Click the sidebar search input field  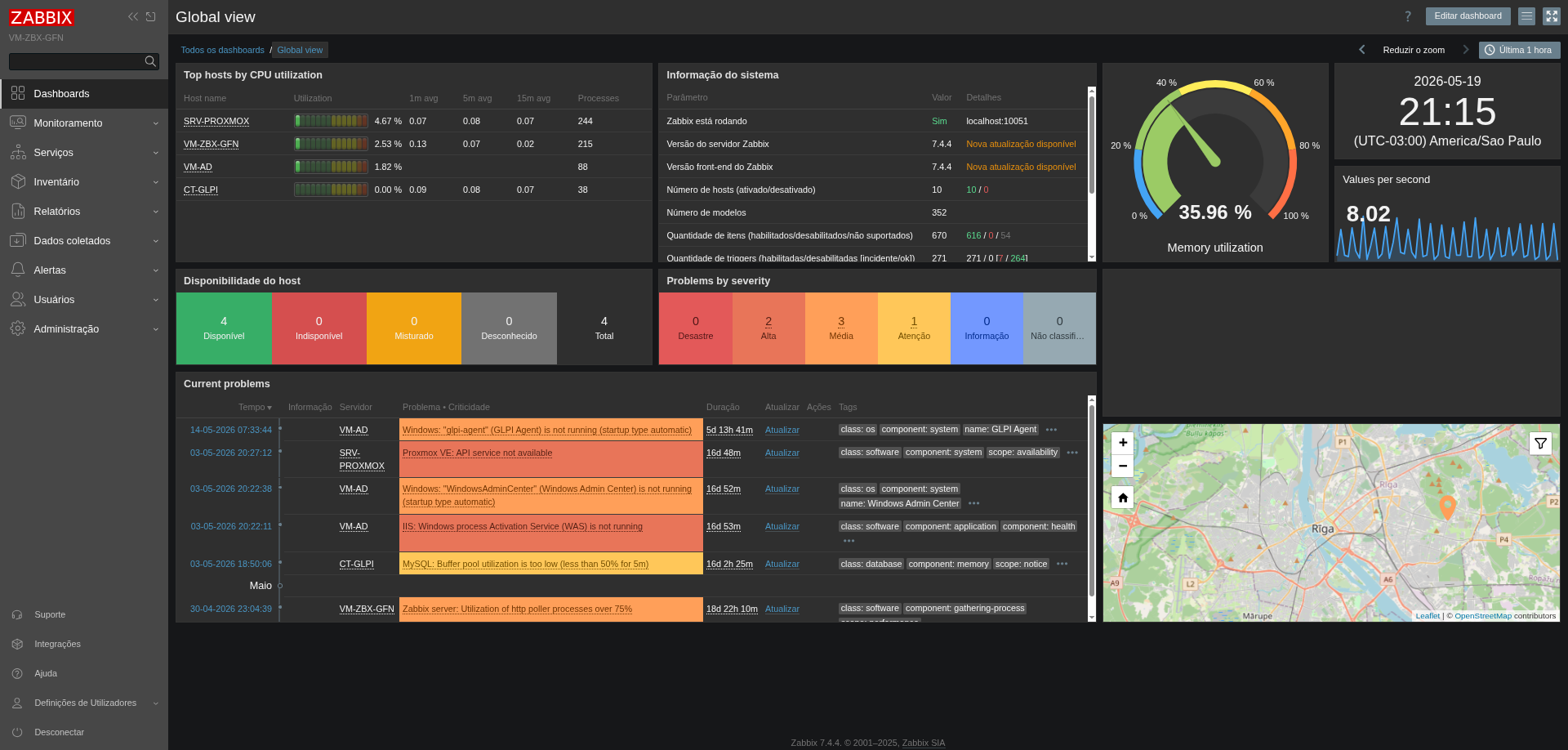(84, 61)
